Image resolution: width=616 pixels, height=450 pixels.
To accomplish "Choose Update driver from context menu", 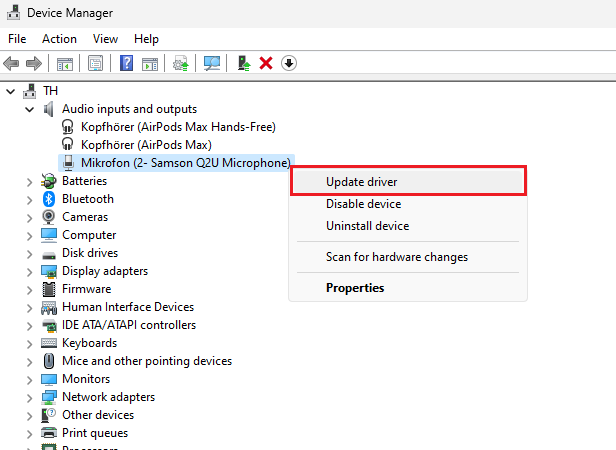I will [x=362, y=182].
